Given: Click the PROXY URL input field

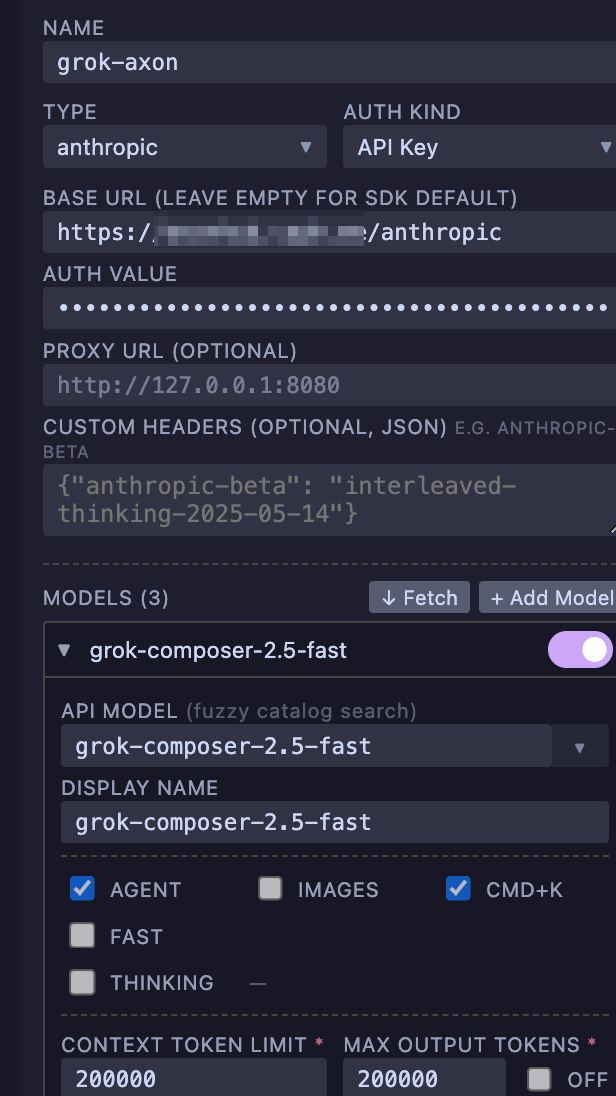Looking at the screenshot, I should 329,385.
